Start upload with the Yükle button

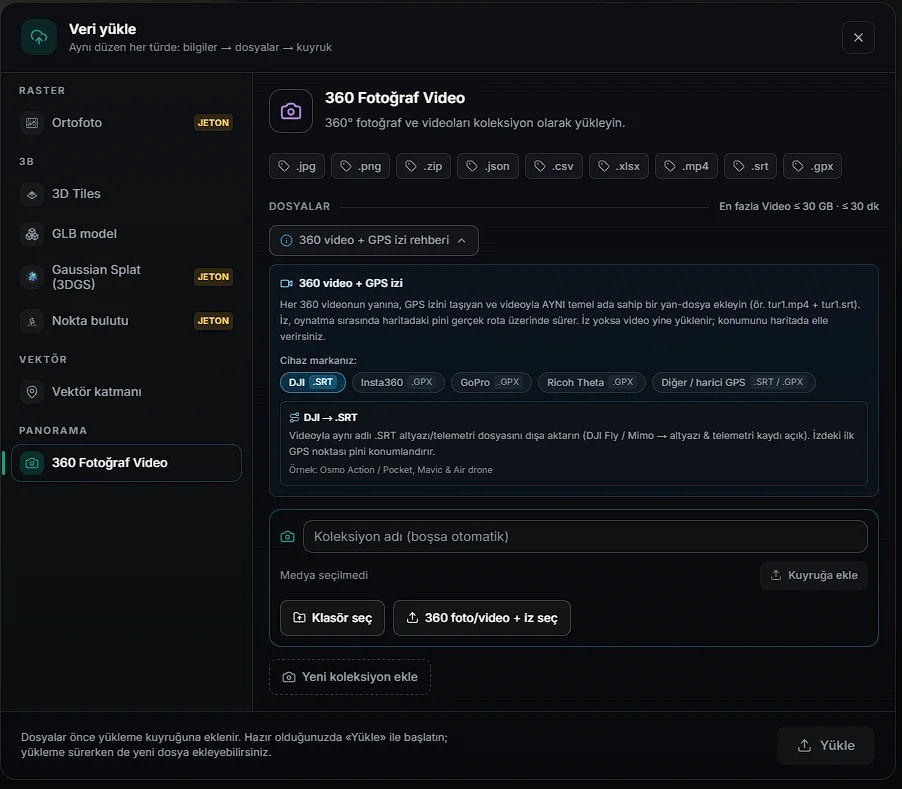(x=826, y=746)
